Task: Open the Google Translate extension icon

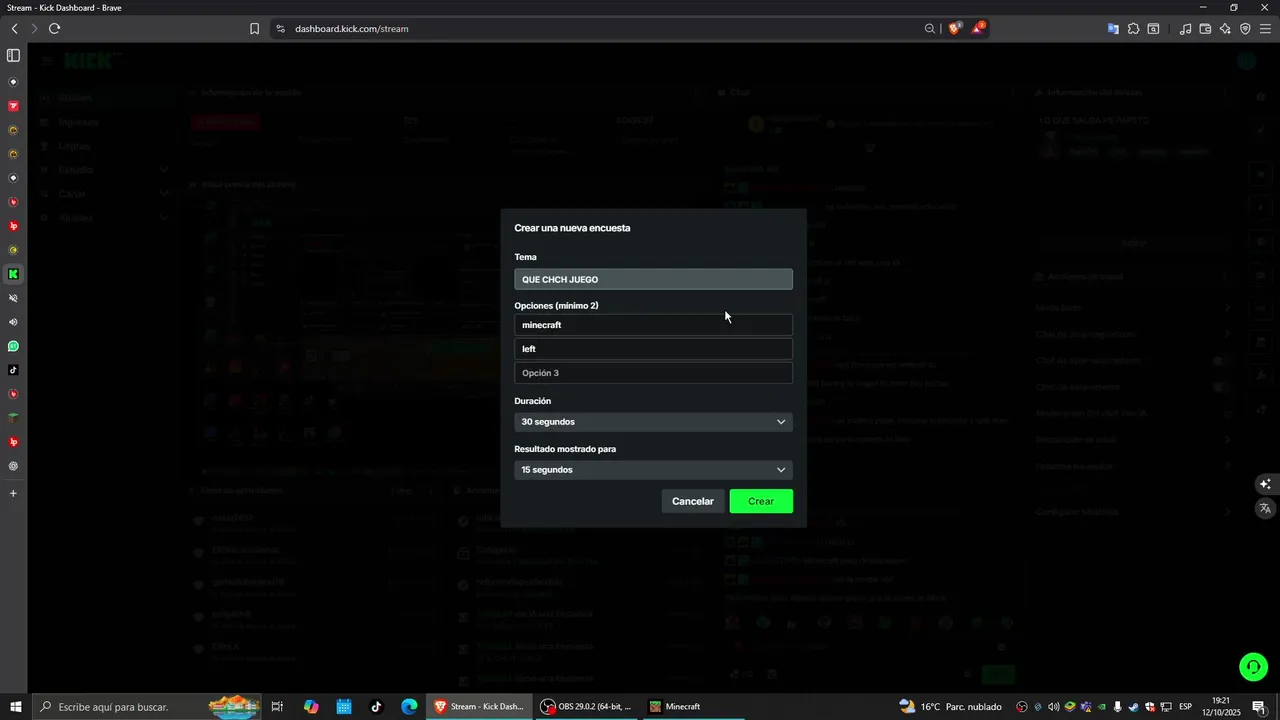Action: (1113, 29)
